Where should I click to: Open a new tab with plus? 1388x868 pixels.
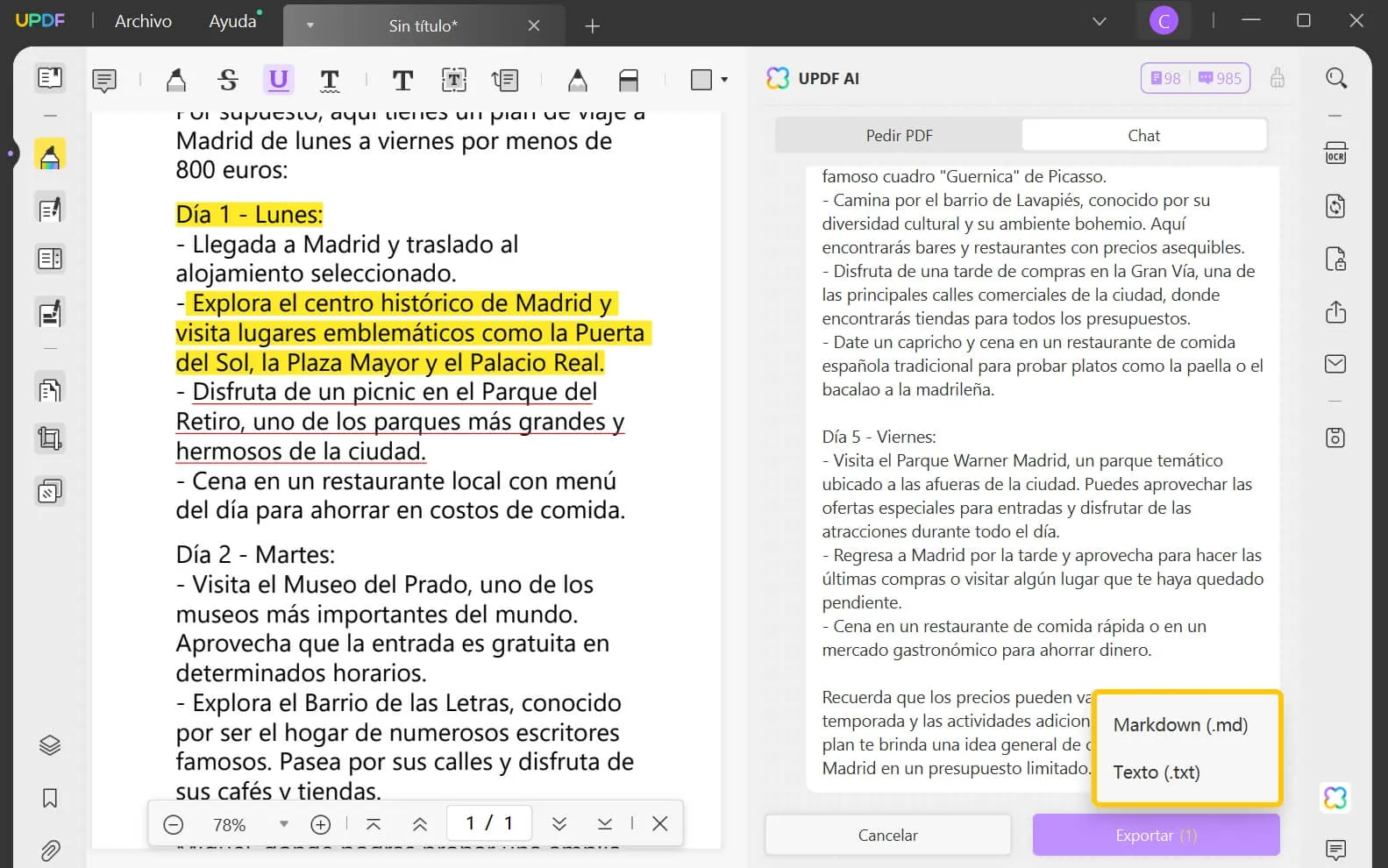point(592,26)
